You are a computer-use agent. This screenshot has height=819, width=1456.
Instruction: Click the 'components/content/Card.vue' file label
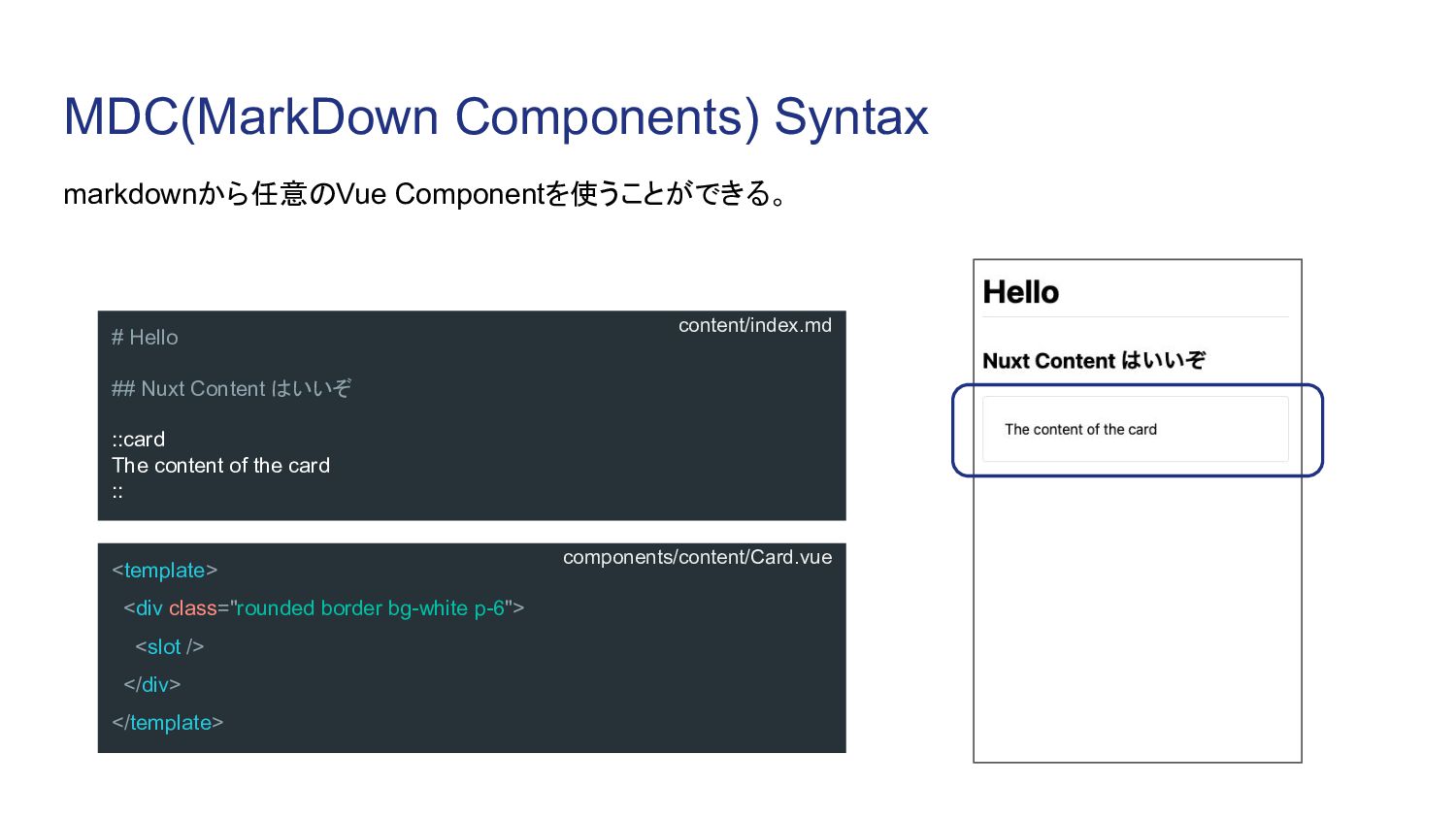tap(697, 557)
